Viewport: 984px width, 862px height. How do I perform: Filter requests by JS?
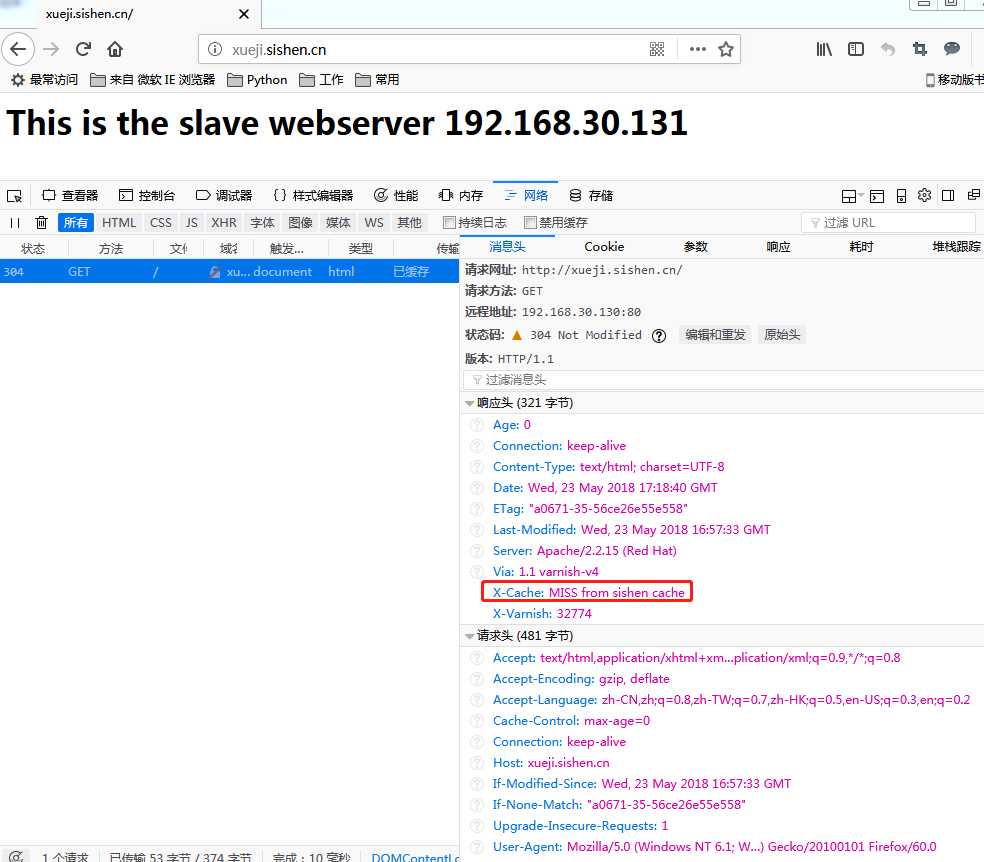[x=191, y=223]
